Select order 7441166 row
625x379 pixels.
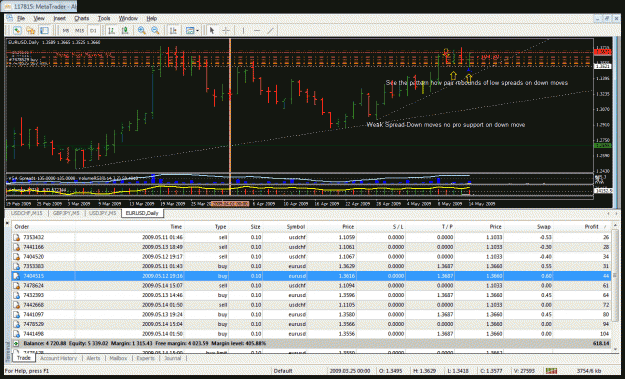[311, 247]
